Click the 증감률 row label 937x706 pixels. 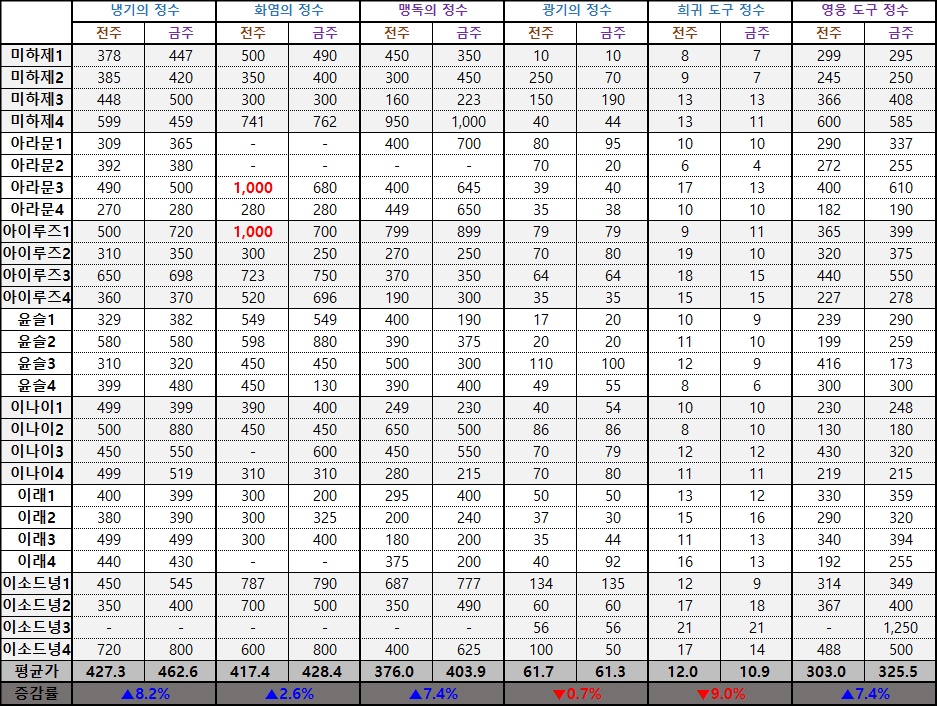[x=37, y=694]
